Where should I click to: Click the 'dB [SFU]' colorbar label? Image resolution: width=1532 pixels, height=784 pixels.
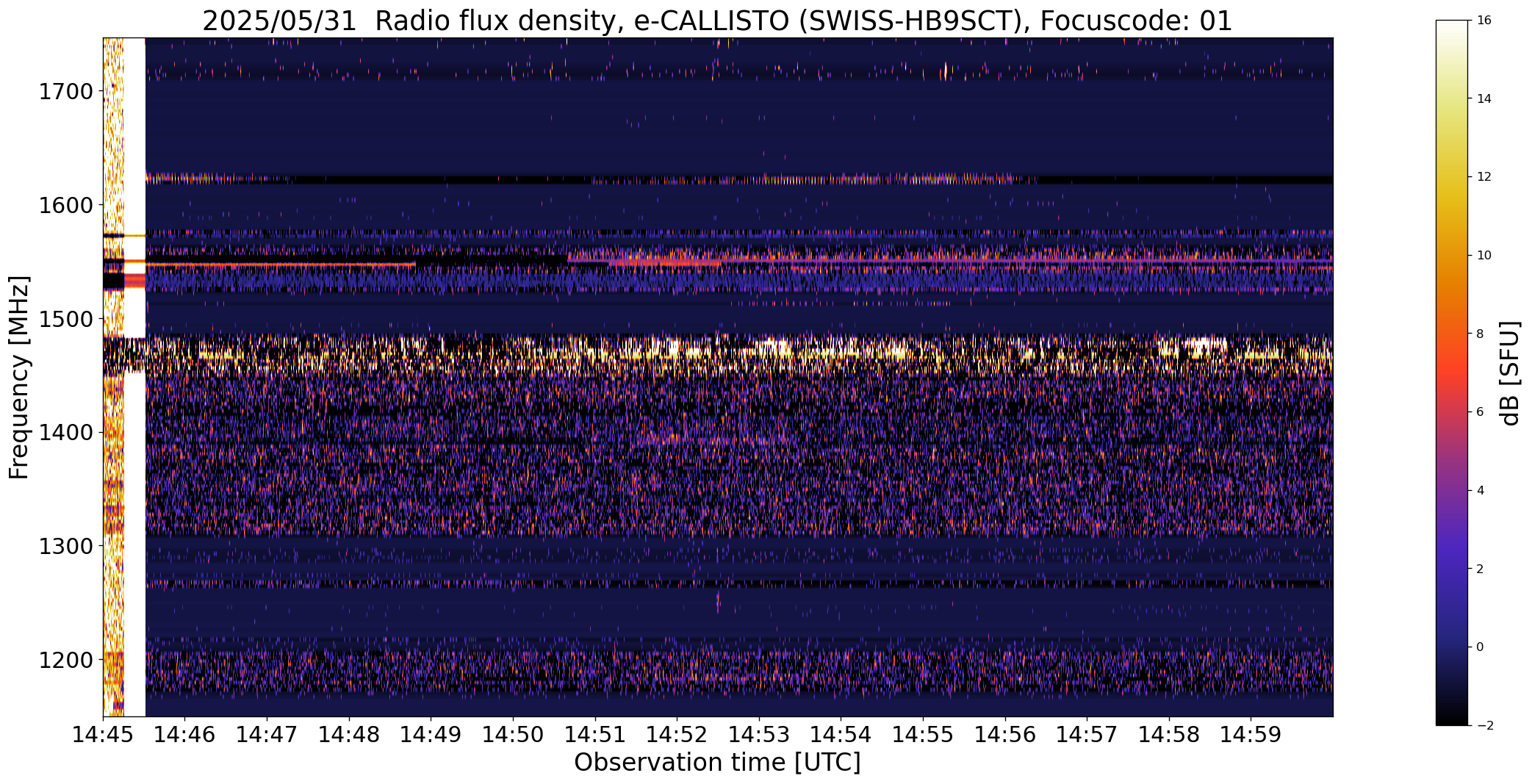(1510, 373)
